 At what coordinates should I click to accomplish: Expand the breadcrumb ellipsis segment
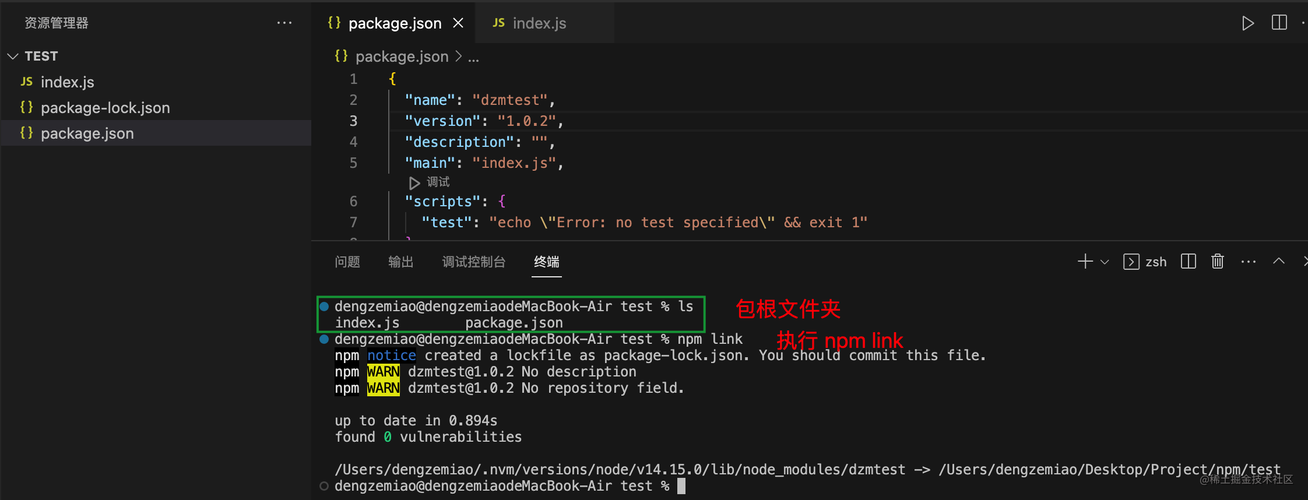tap(474, 57)
